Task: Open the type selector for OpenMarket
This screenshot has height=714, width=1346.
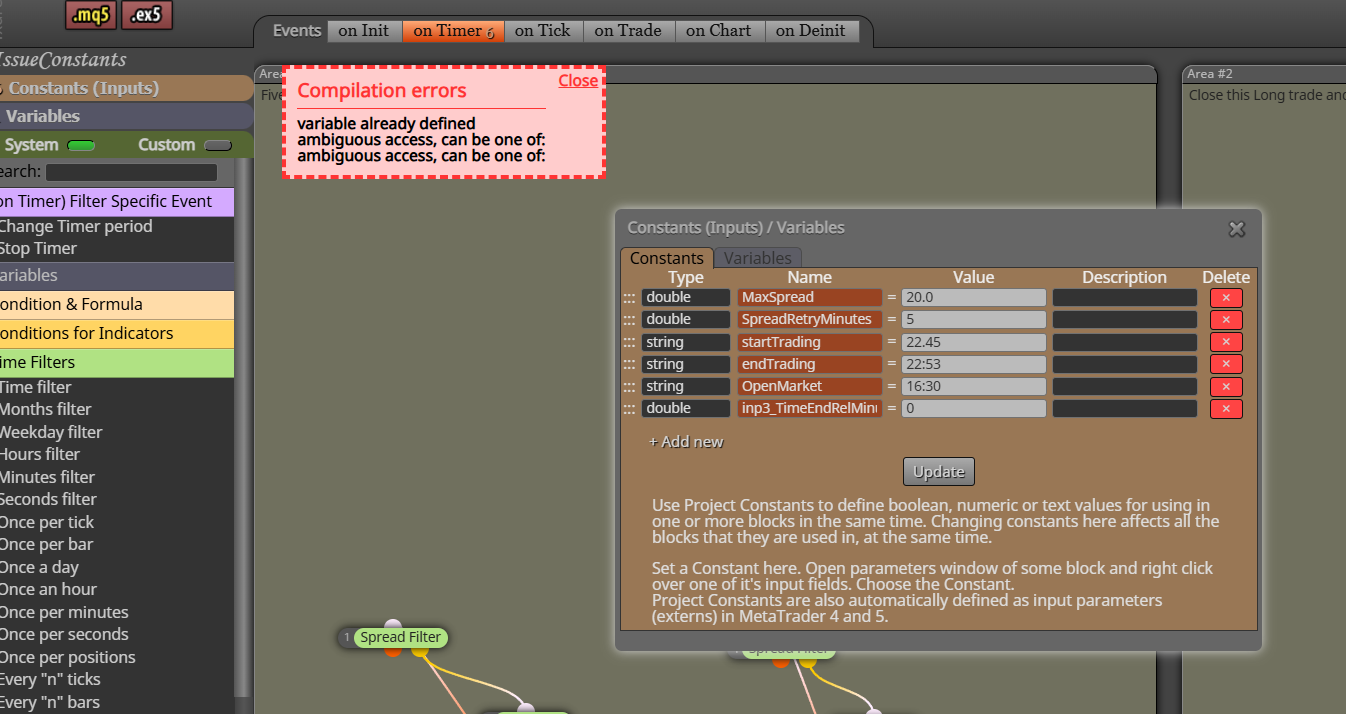Action: pyautogui.click(x=685, y=386)
